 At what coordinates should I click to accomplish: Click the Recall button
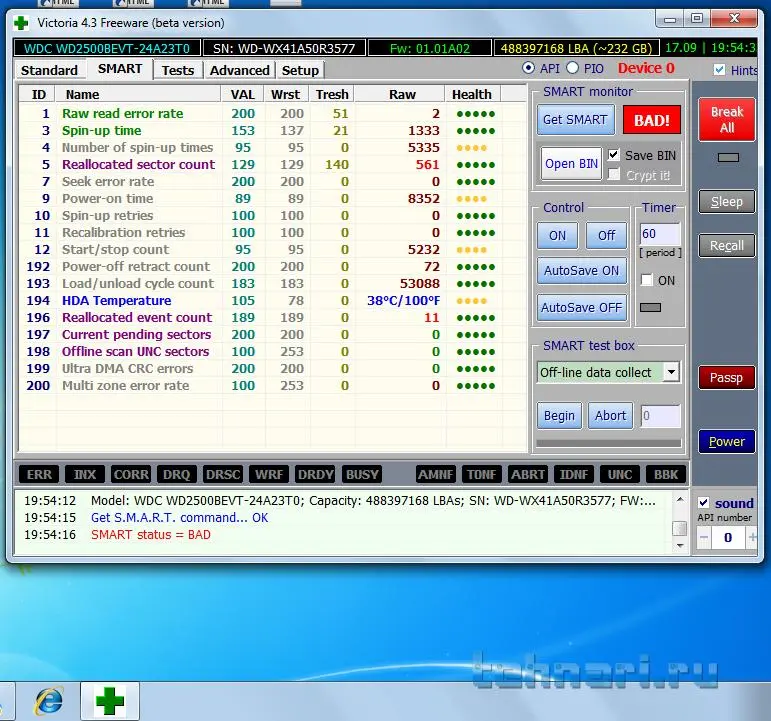tap(727, 245)
